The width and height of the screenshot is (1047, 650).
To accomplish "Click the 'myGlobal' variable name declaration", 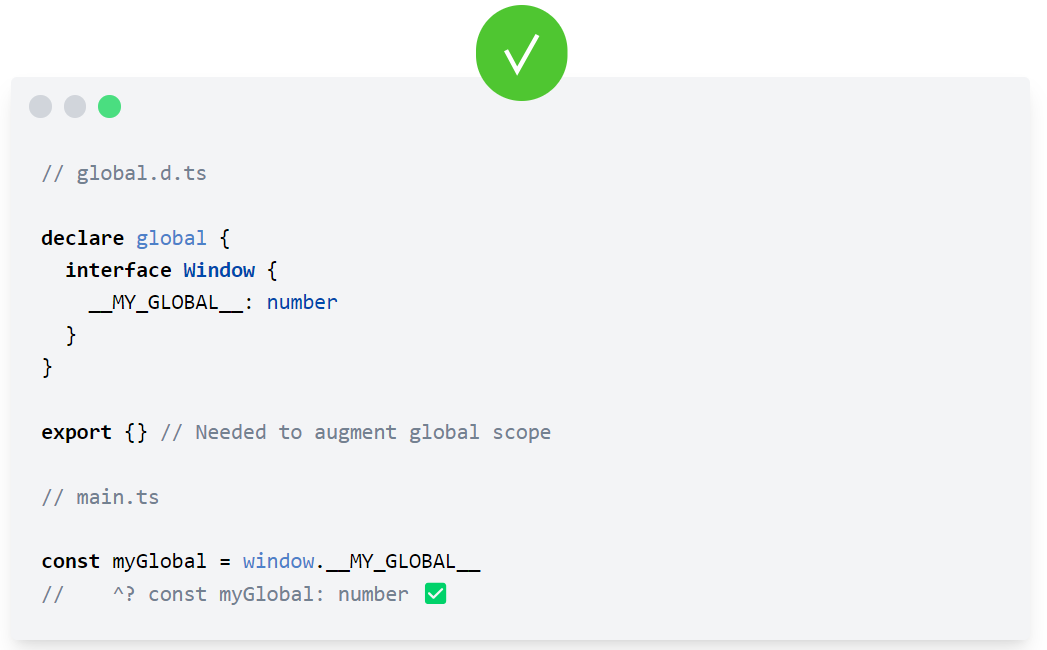I will (159, 562).
